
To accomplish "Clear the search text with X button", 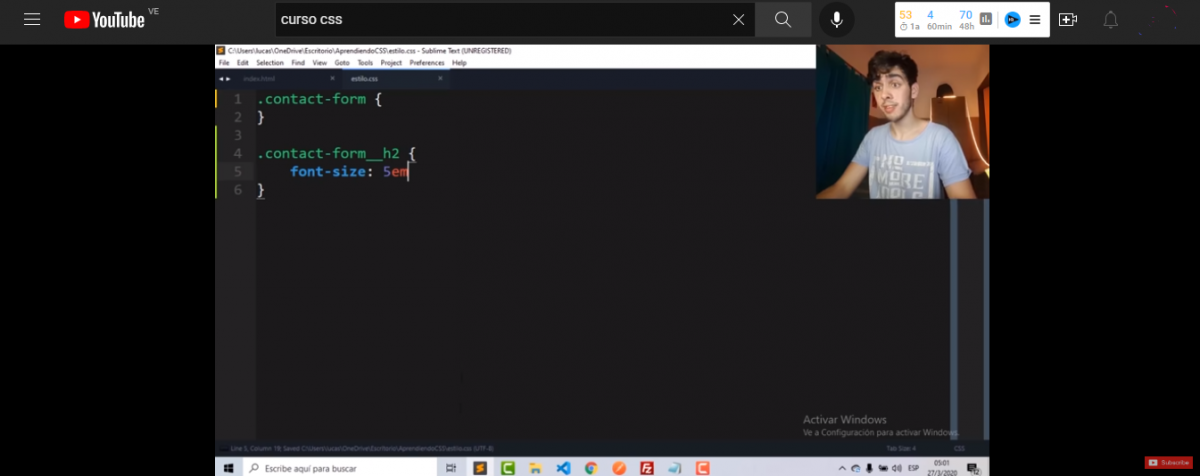I will 738,19.
